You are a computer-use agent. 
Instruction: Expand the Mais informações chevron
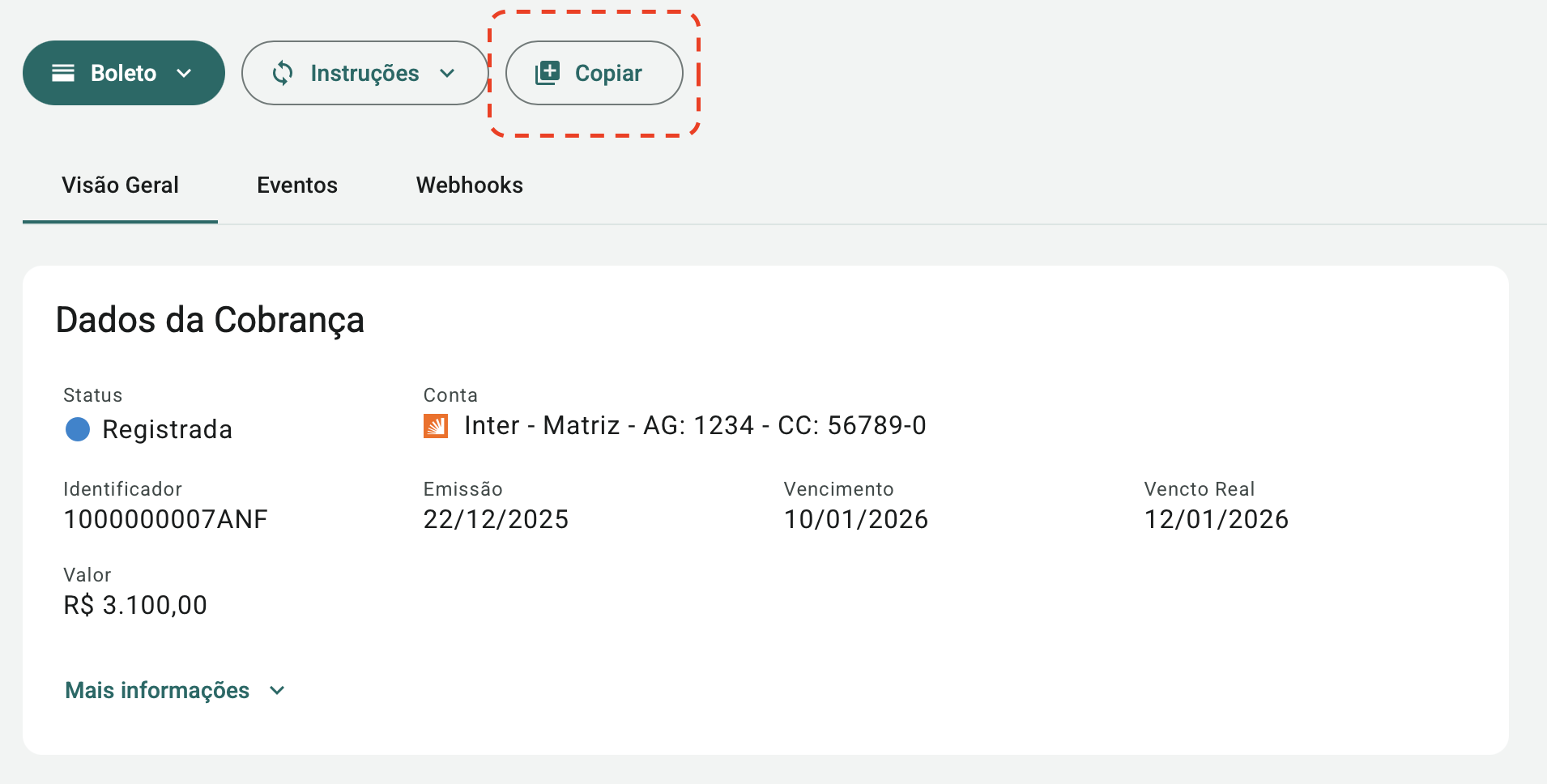(x=277, y=691)
